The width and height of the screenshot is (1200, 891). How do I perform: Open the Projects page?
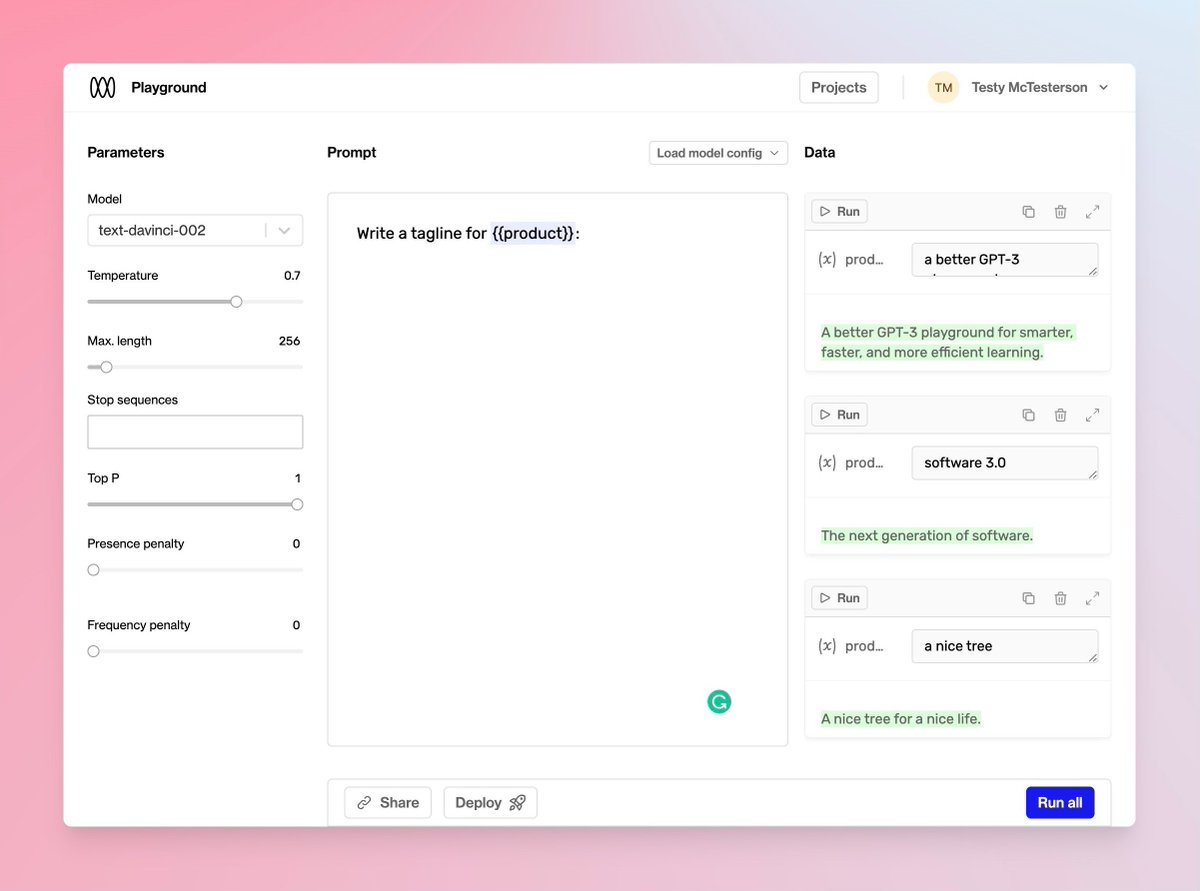point(838,88)
